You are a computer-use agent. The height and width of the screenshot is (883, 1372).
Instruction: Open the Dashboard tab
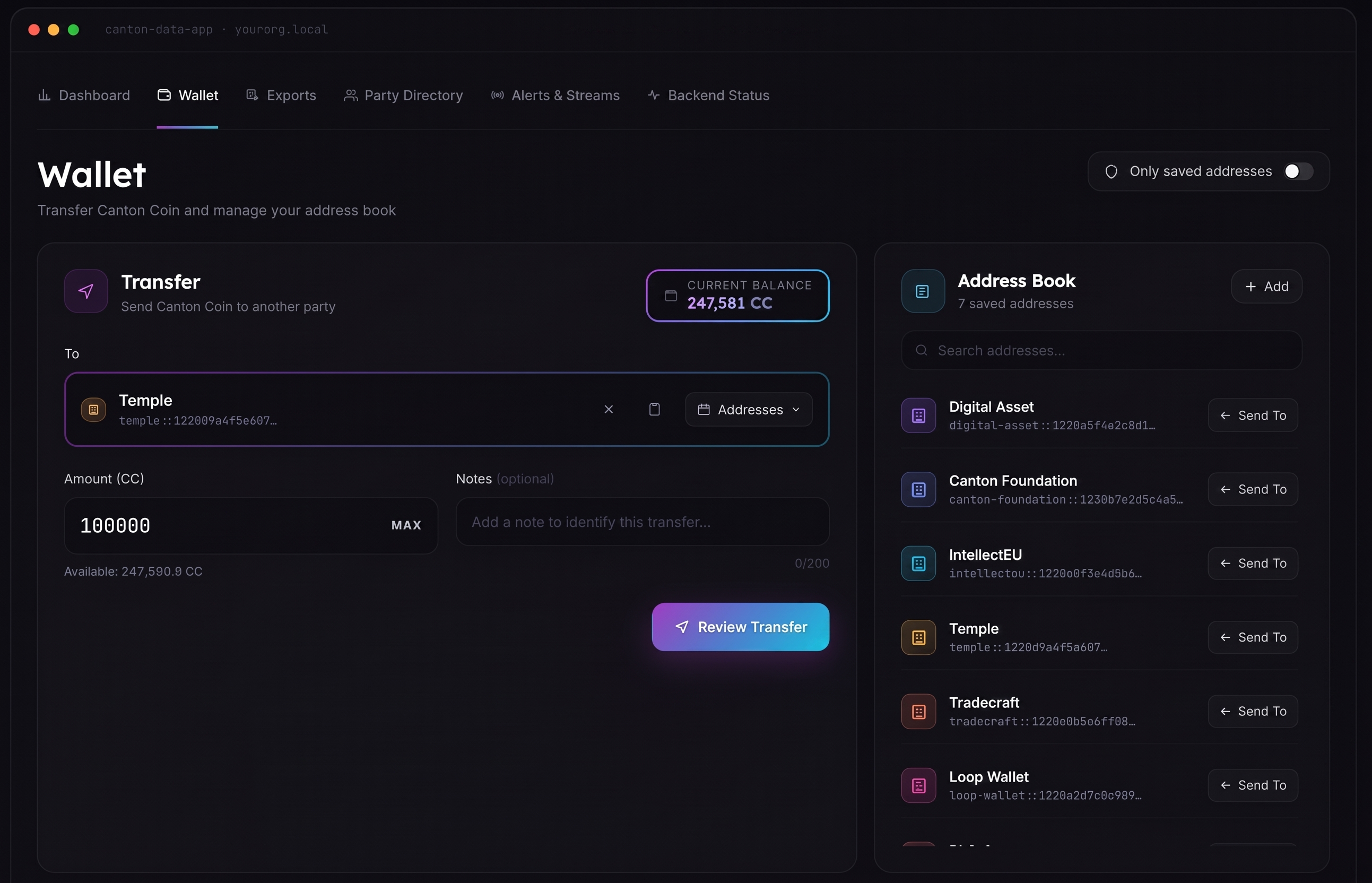coord(84,95)
